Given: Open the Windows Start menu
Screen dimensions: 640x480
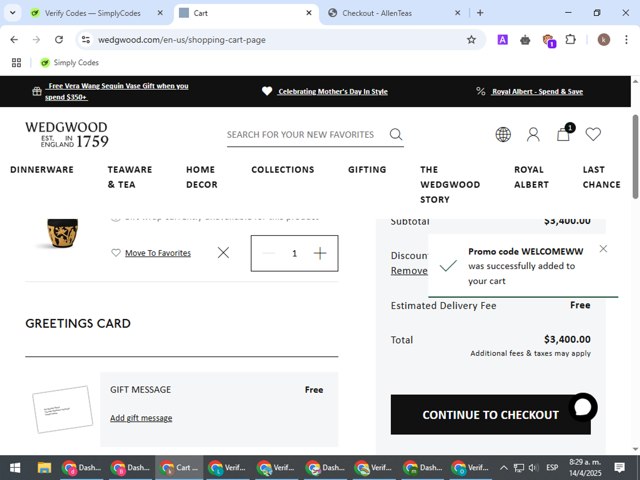Looking at the screenshot, I should (x=15, y=468).
